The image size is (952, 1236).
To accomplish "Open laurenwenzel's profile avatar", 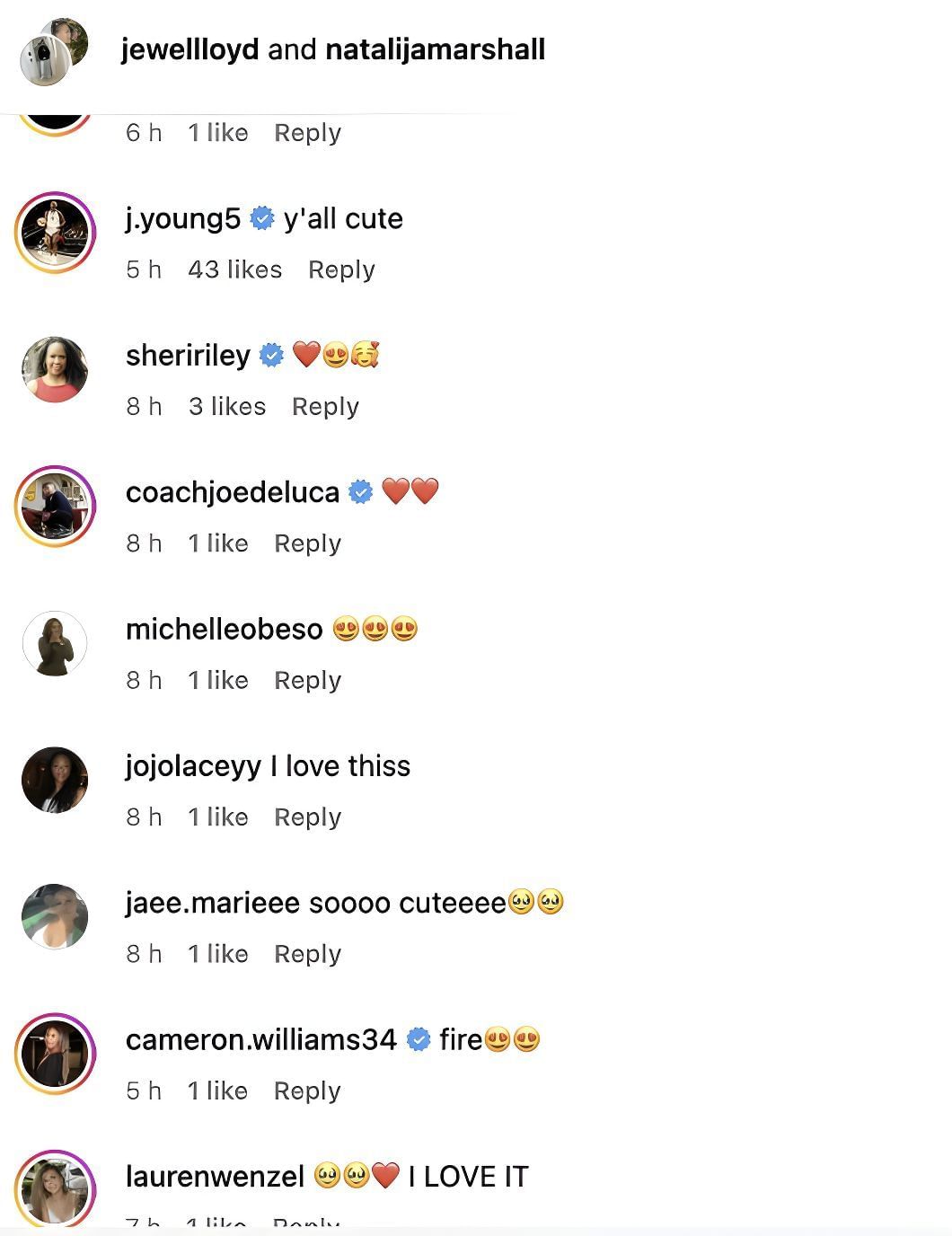I will [x=55, y=1188].
